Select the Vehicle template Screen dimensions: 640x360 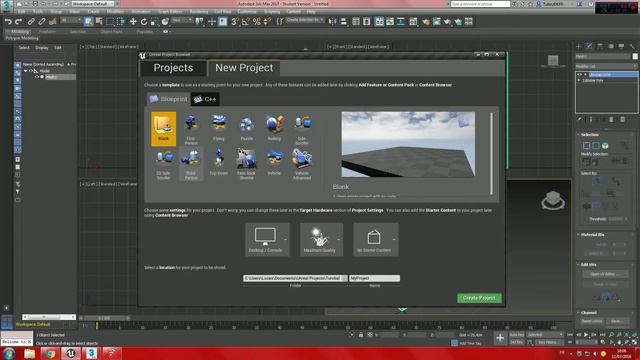(x=274, y=164)
